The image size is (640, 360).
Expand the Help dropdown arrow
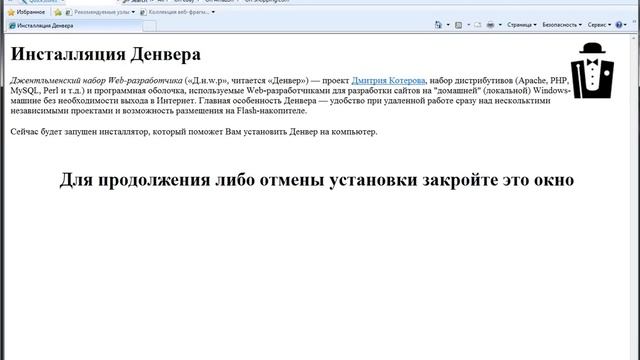pos(625,25)
